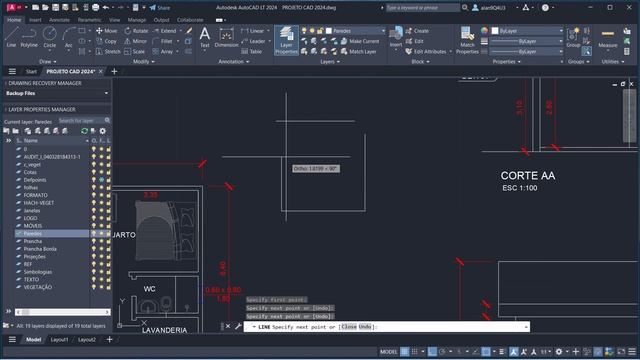Activate the Array command
640x360 pixels.
(x=163, y=51)
